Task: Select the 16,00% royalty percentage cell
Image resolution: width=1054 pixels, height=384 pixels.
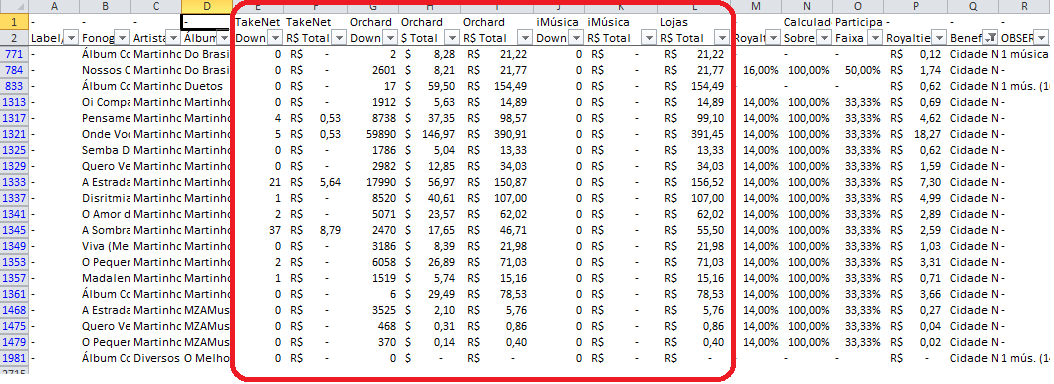Action: 756,70
